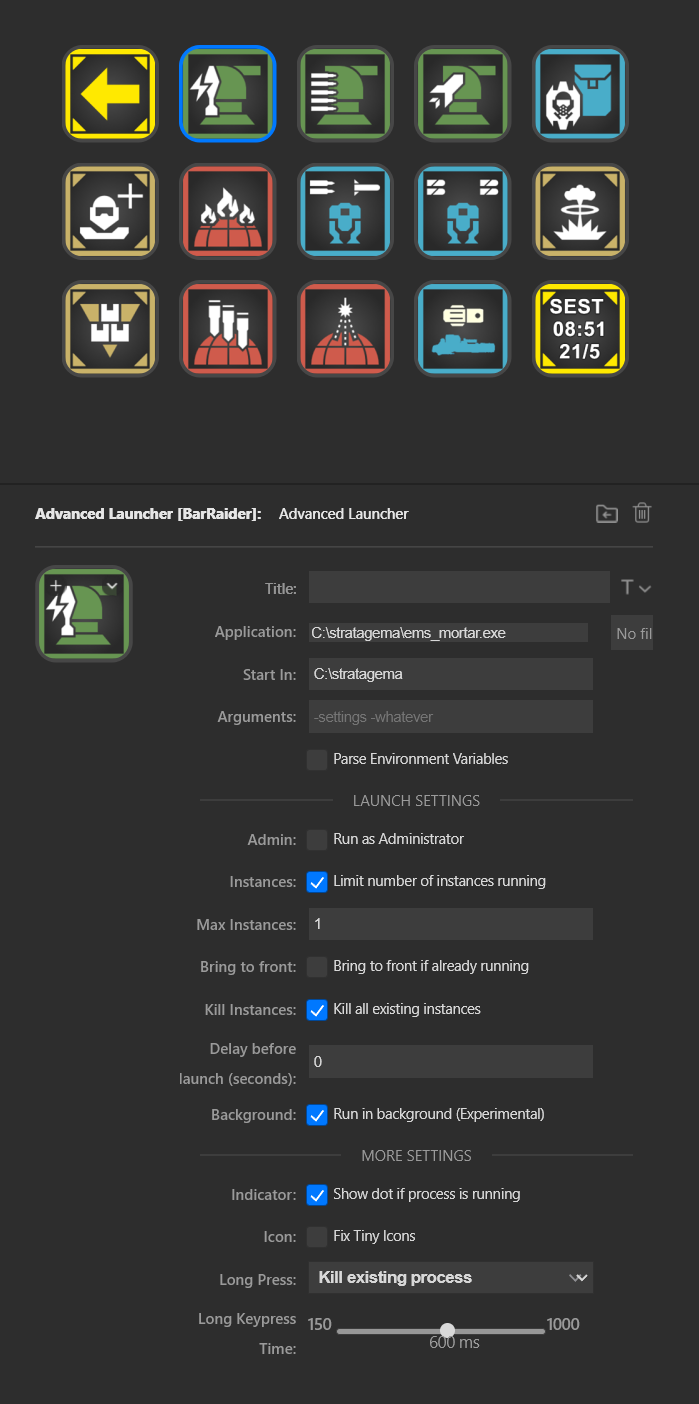Viewport: 699px width, 1404px height.
Task: Select the blue handheld weapon key
Action: click(463, 329)
